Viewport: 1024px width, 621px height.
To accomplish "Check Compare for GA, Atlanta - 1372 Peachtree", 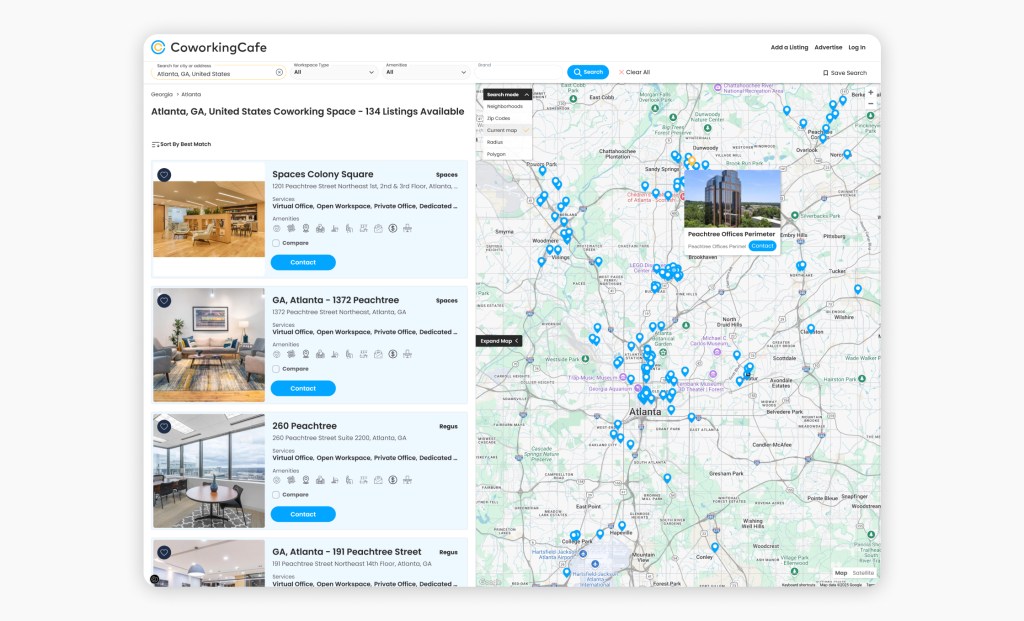I will [x=276, y=369].
